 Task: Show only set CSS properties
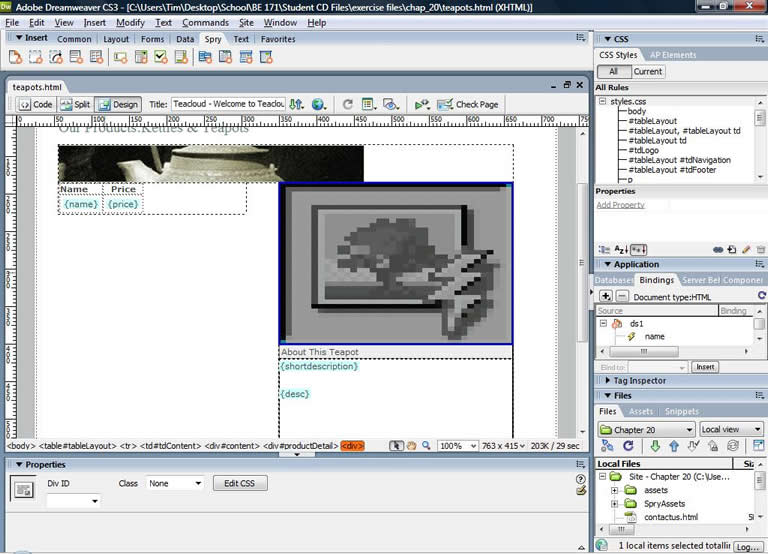[639, 250]
